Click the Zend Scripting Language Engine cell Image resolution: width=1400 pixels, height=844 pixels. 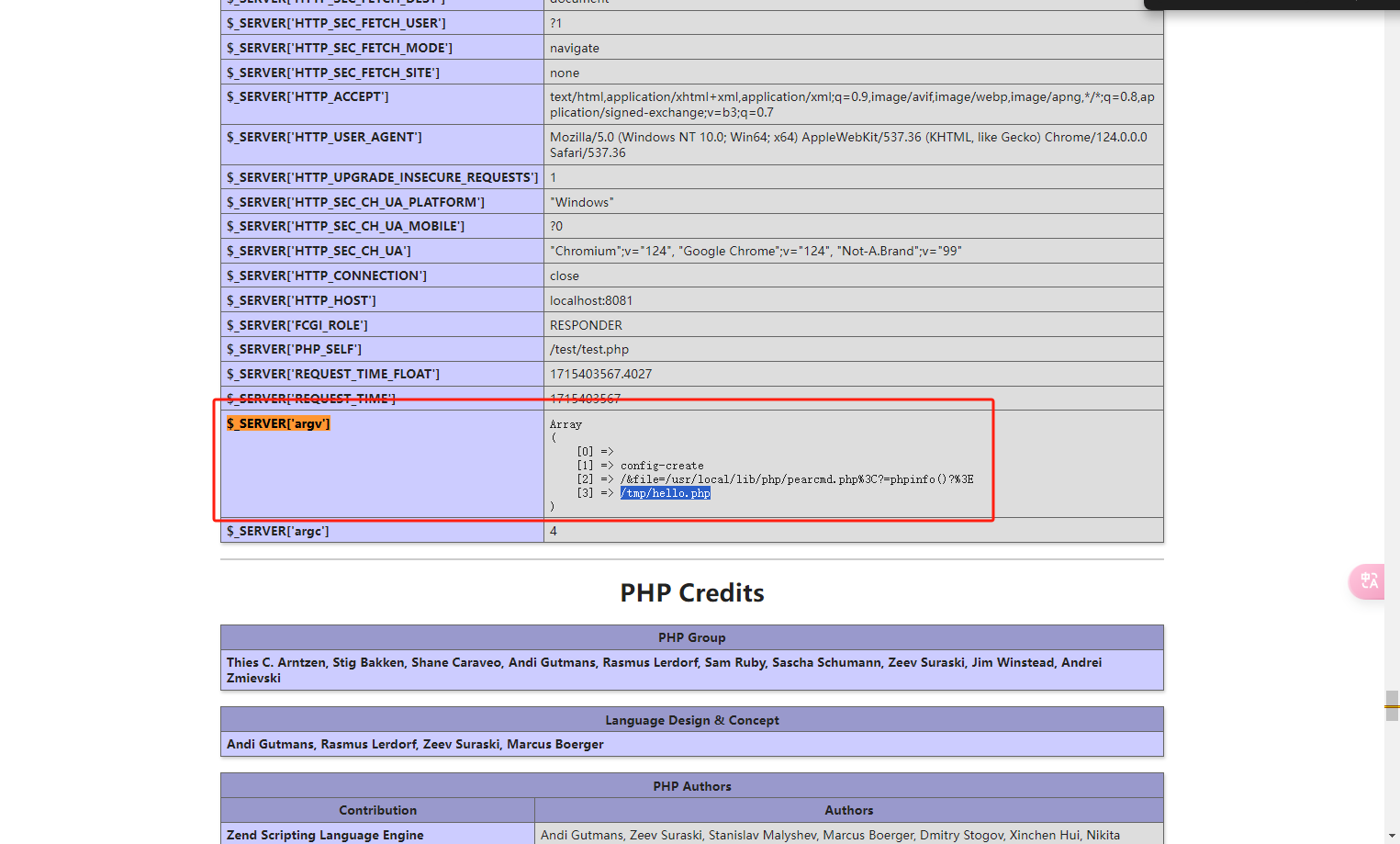[x=377, y=834]
